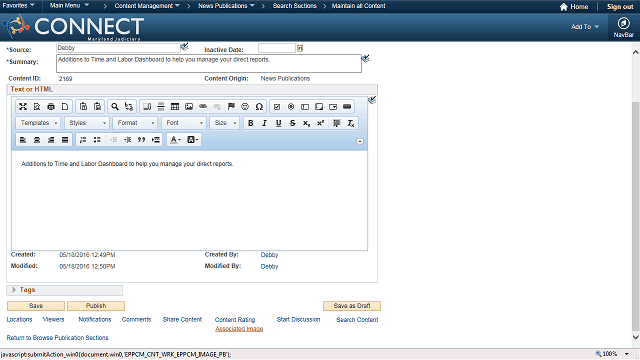Return to Browse Publication Sections
The height and width of the screenshot is (360, 640).
58,338
